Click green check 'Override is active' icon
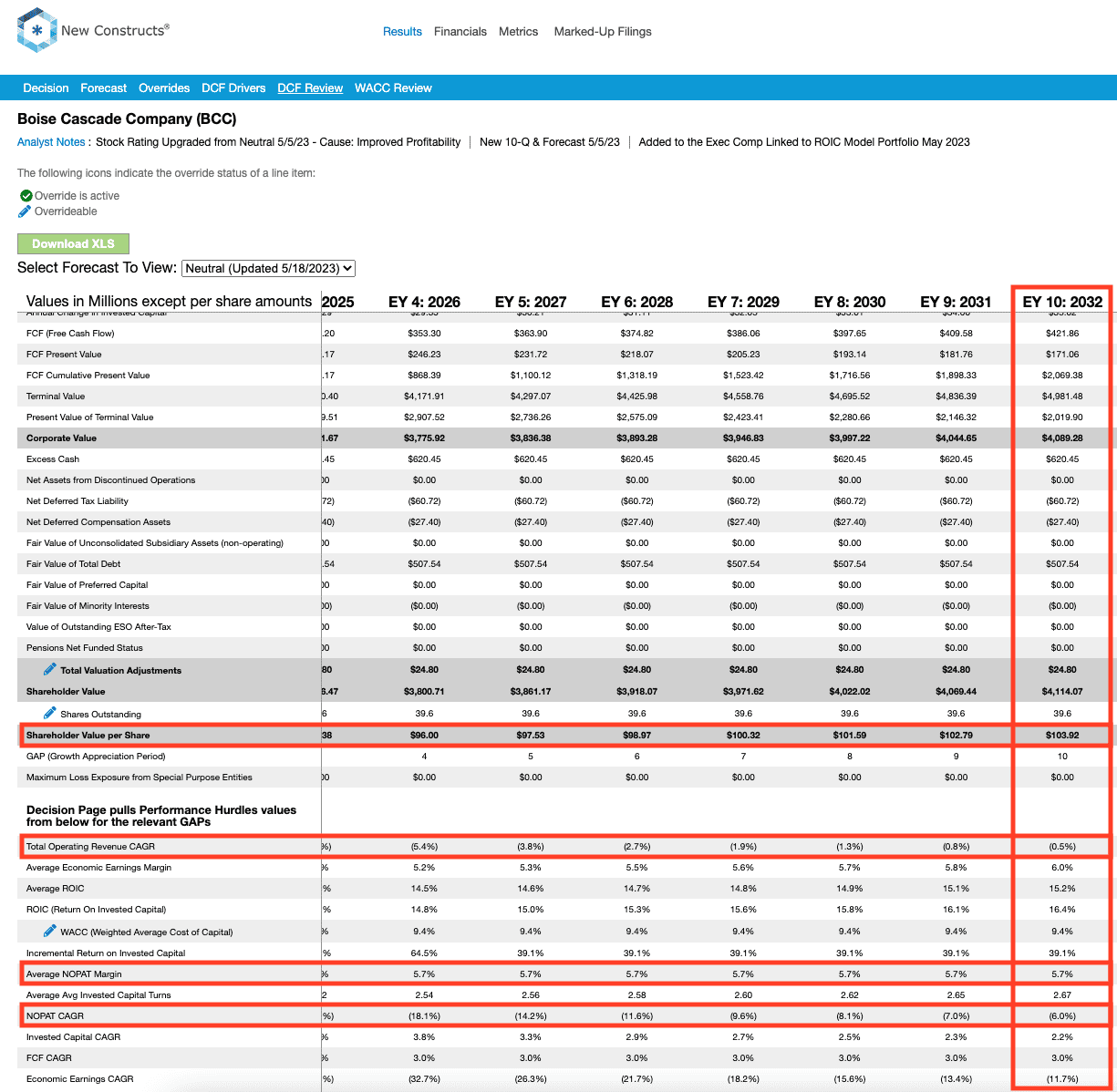1117x1092 pixels. 26,196
